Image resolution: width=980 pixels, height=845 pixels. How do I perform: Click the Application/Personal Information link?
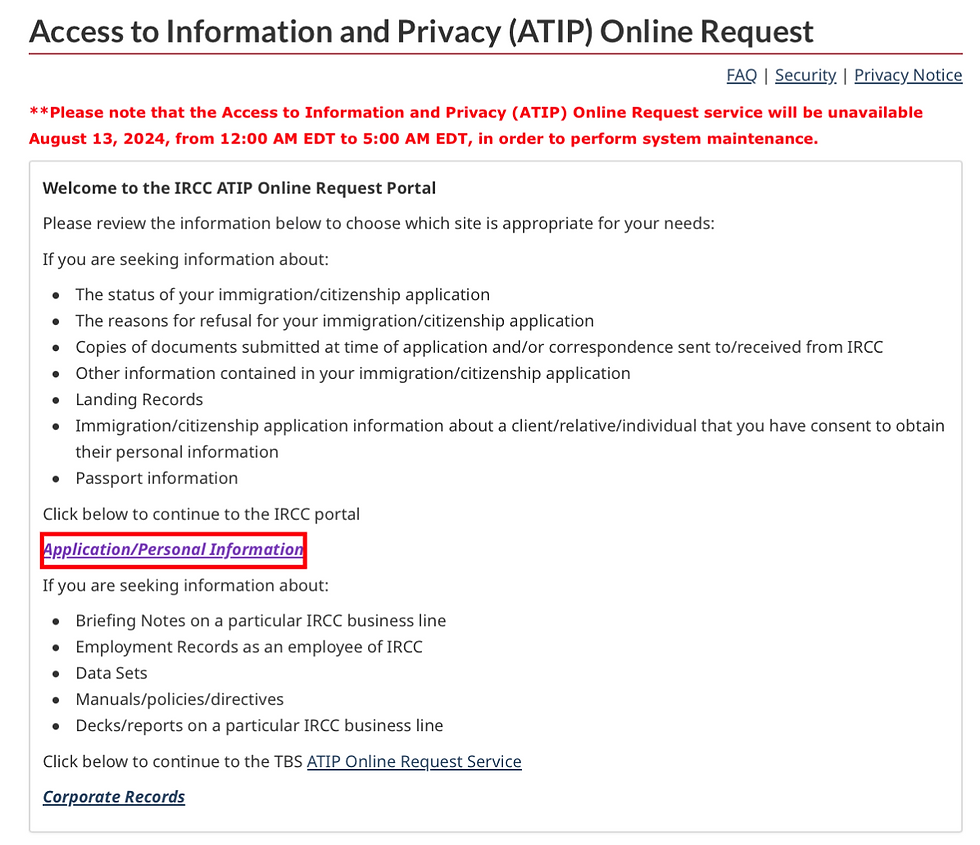(173, 549)
